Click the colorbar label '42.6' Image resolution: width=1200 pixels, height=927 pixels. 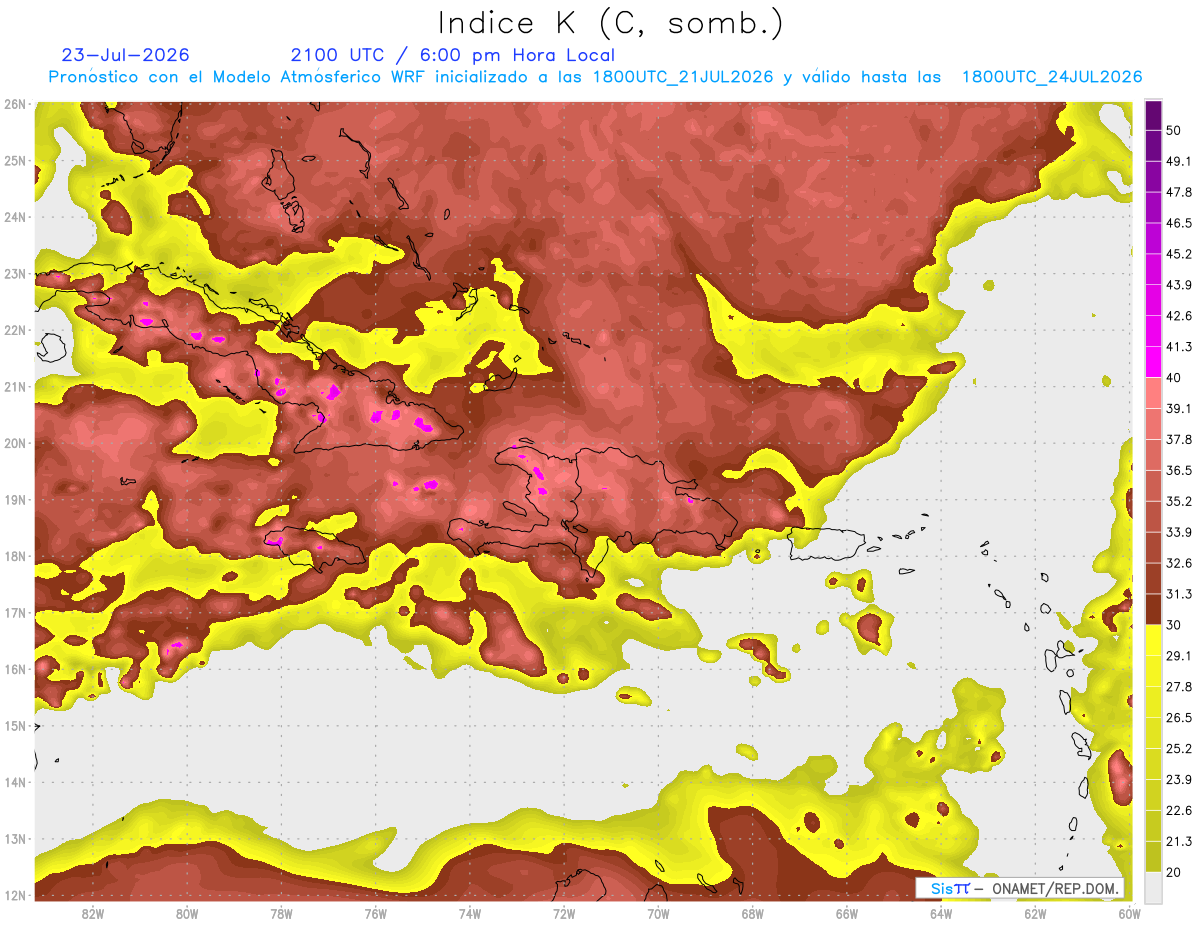coord(1179,316)
